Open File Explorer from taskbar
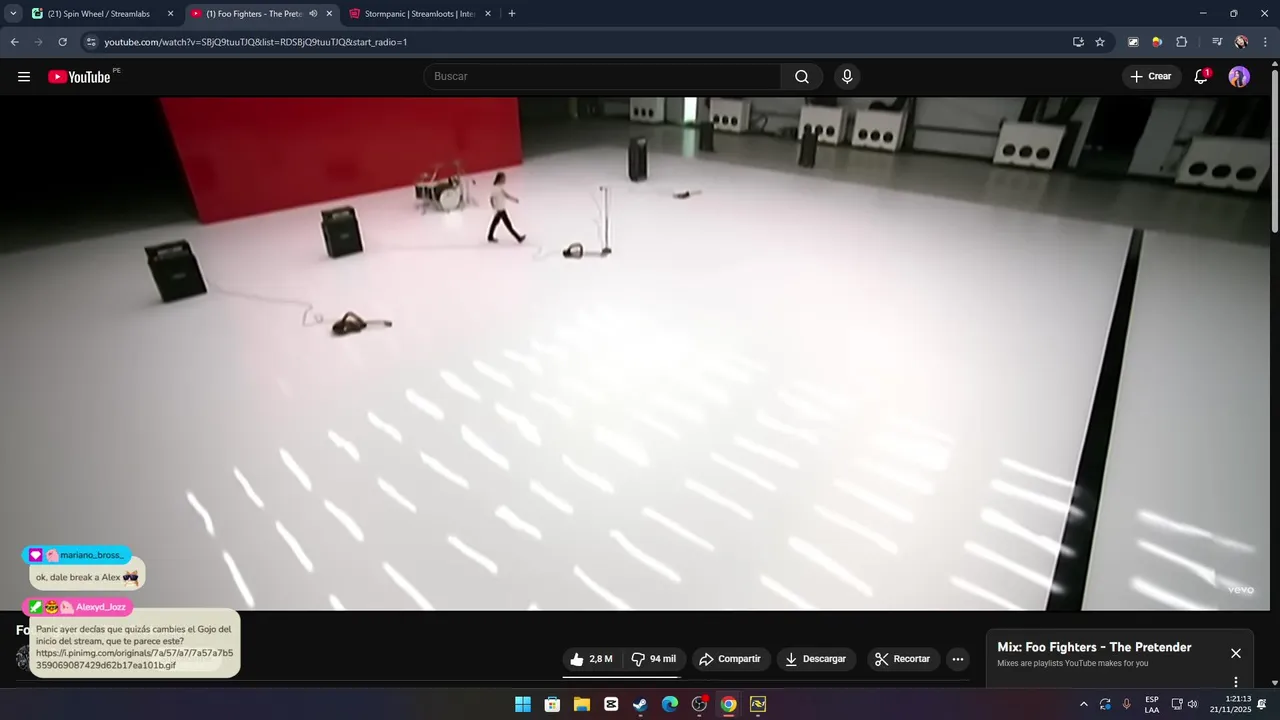The width and height of the screenshot is (1280, 720). coord(582,704)
